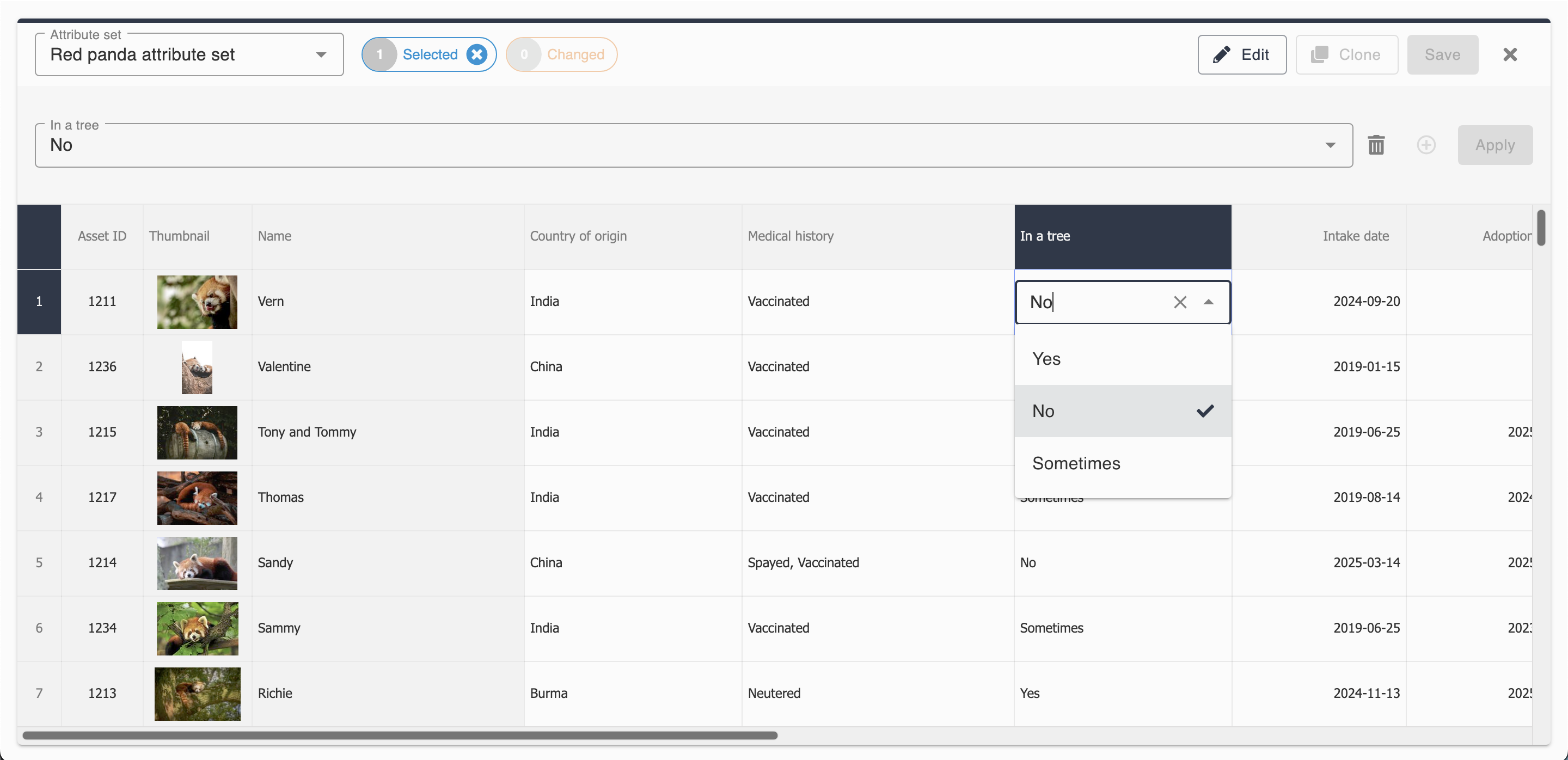Clear selection via Selected chip X icon
1568x760 pixels.
(476, 55)
